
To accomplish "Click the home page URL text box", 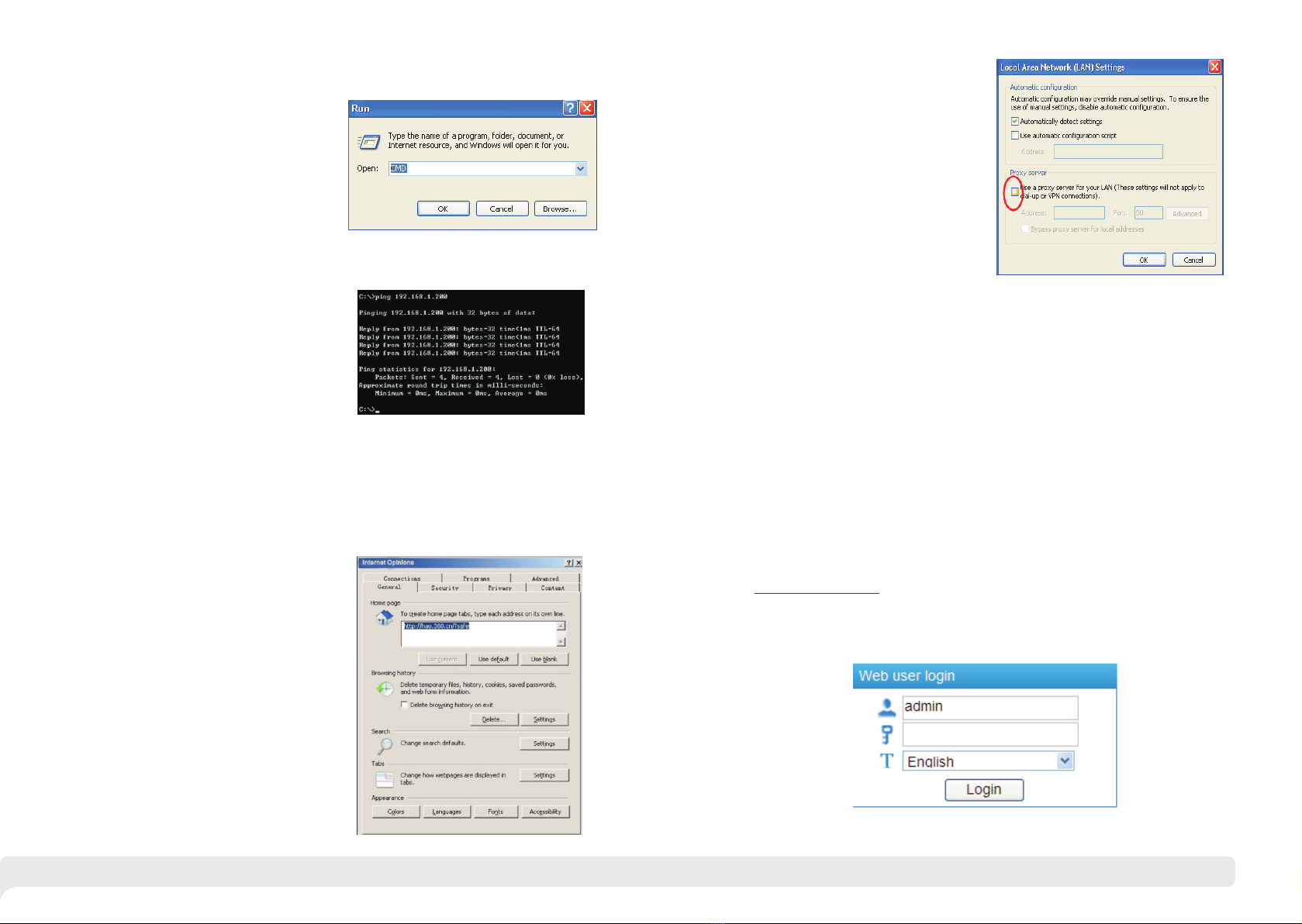I will click(478, 633).
